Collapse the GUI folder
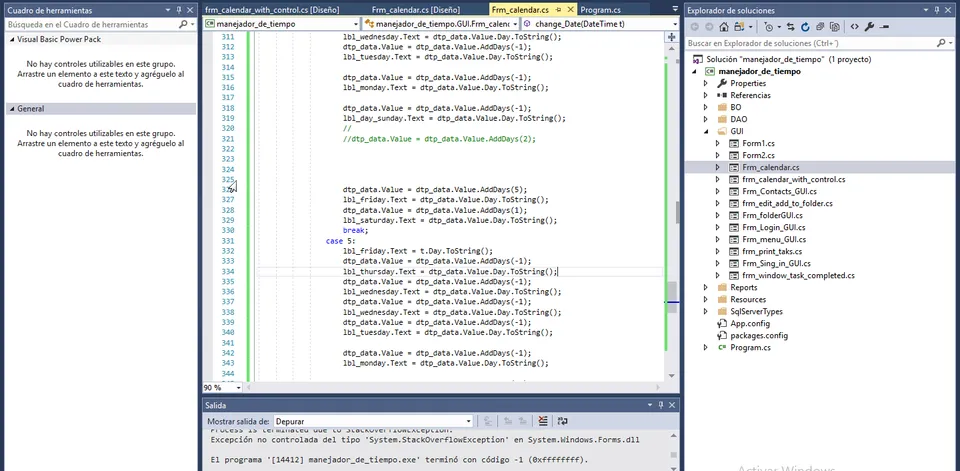Viewport: 960px width, 471px height. tap(706, 131)
